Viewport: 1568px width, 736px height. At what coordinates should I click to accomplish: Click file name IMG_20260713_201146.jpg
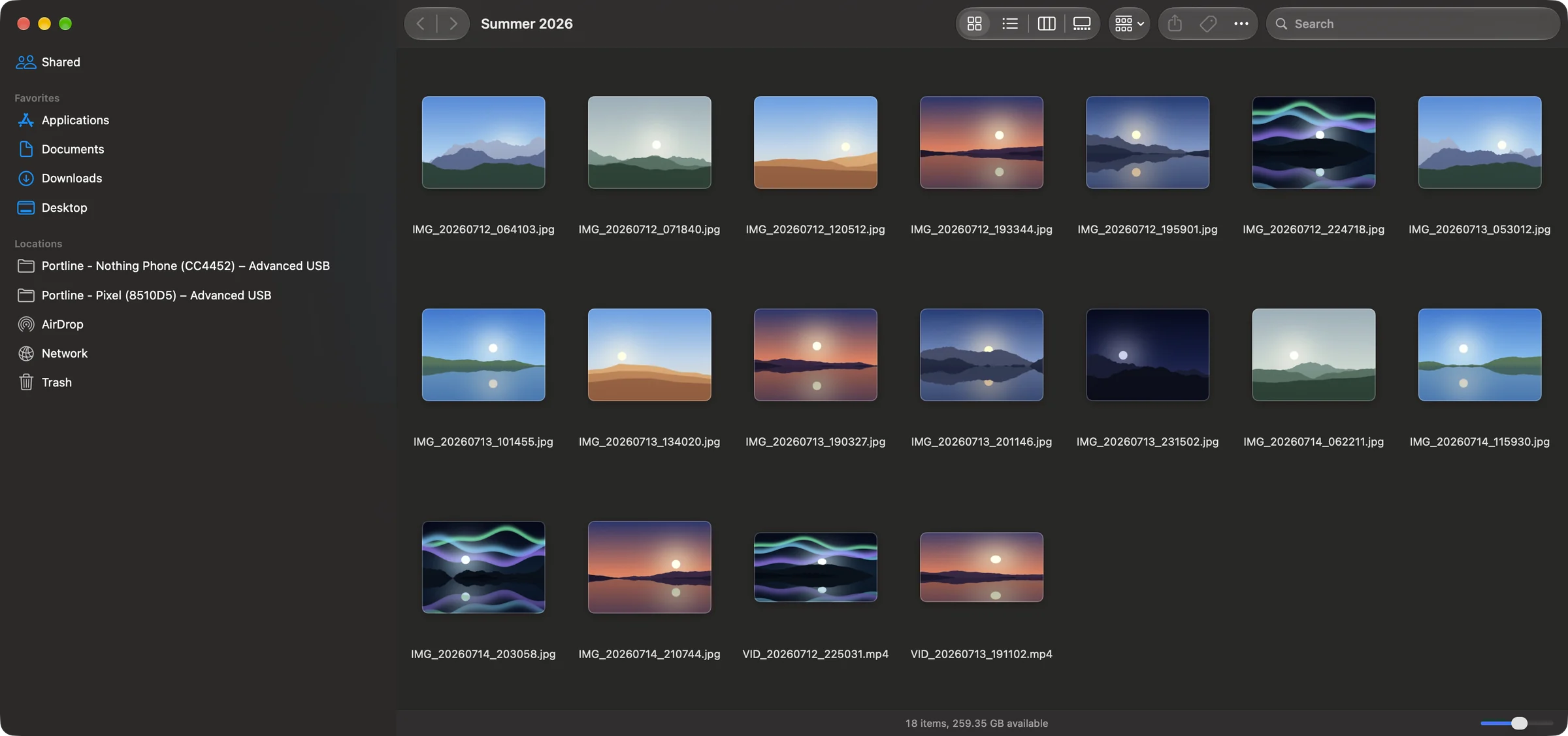click(981, 442)
